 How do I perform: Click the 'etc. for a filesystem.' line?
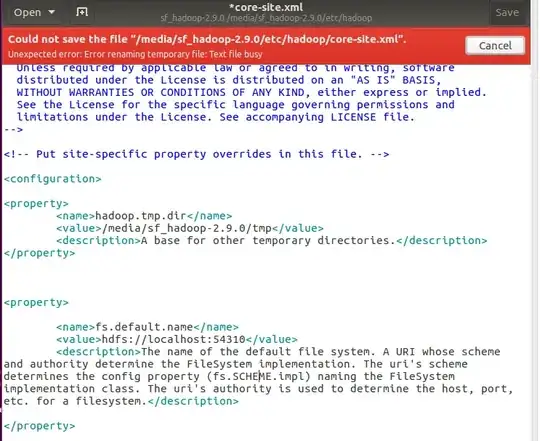[121, 401]
